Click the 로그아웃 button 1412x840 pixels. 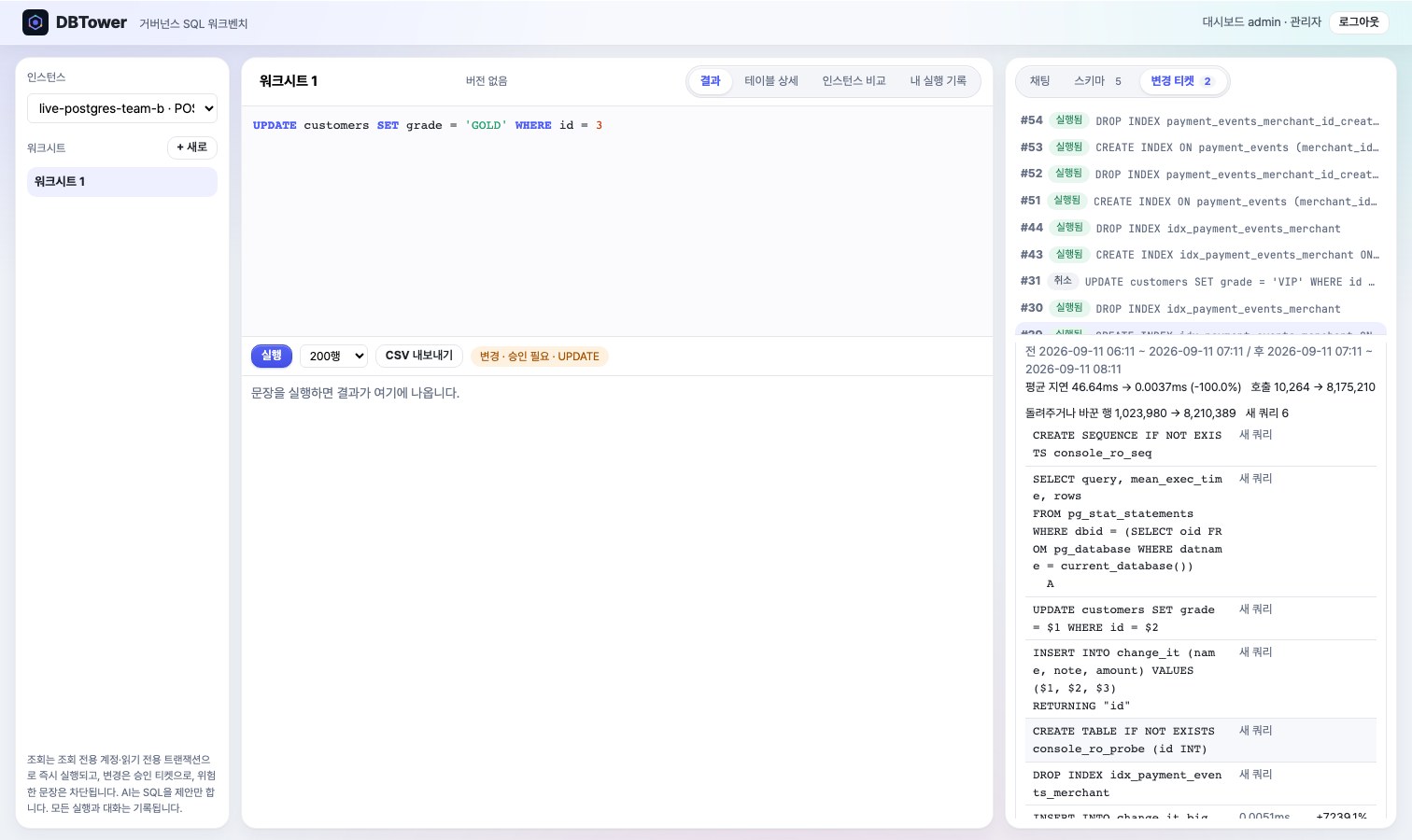tap(1359, 22)
